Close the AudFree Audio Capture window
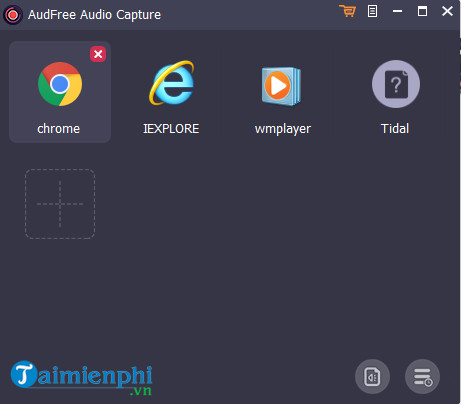The height and width of the screenshot is (404, 461). coord(447,11)
